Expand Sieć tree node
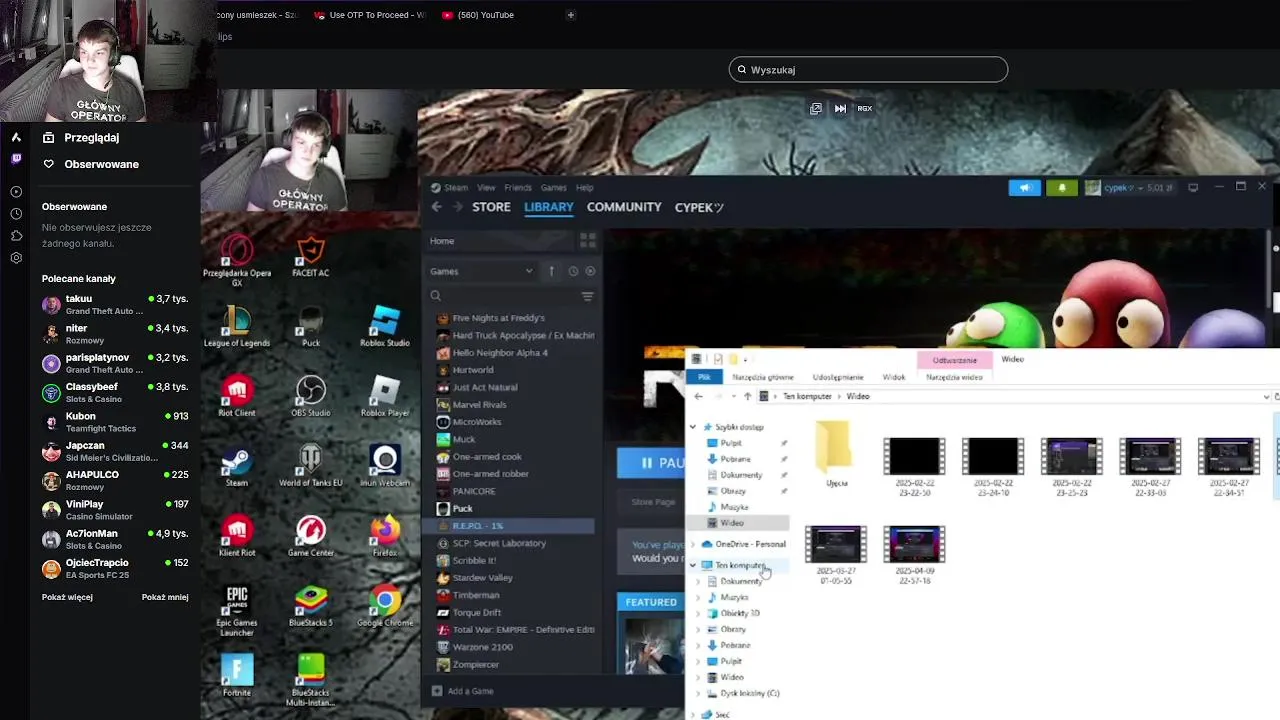The width and height of the screenshot is (1280, 720). [x=693, y=714]
